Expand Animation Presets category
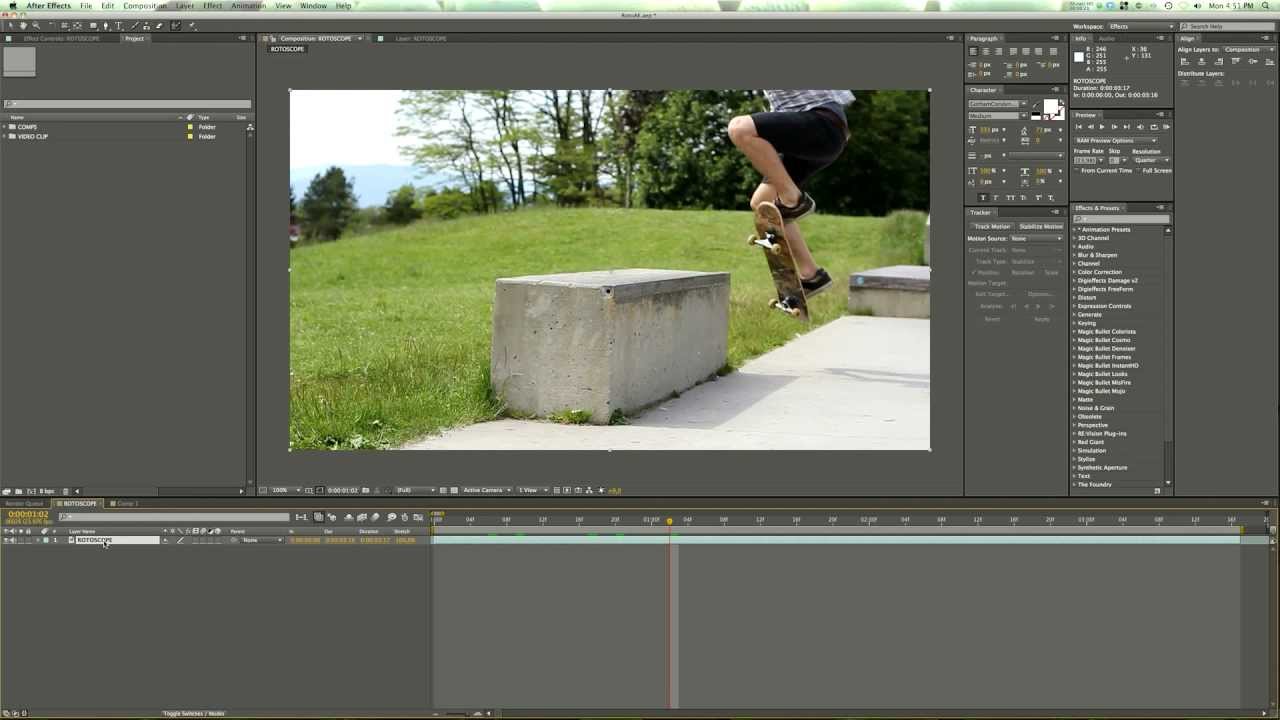 [1076, 229]
